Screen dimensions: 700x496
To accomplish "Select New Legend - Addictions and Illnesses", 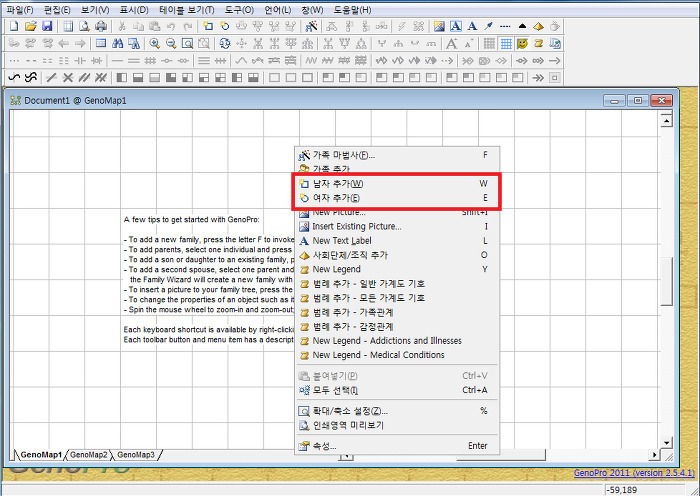I will click(x=397, y=341).
